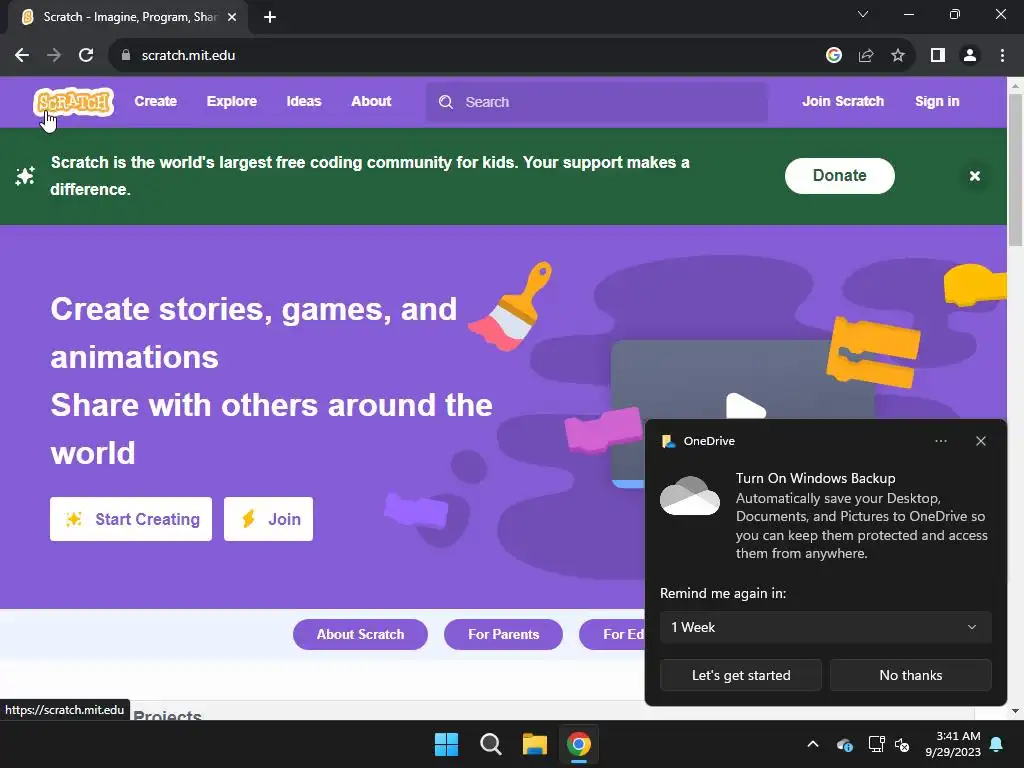Screen dimensions: 1024x768
Task: Click the search magnifier icon in navbar
Action: pos(446,102)
